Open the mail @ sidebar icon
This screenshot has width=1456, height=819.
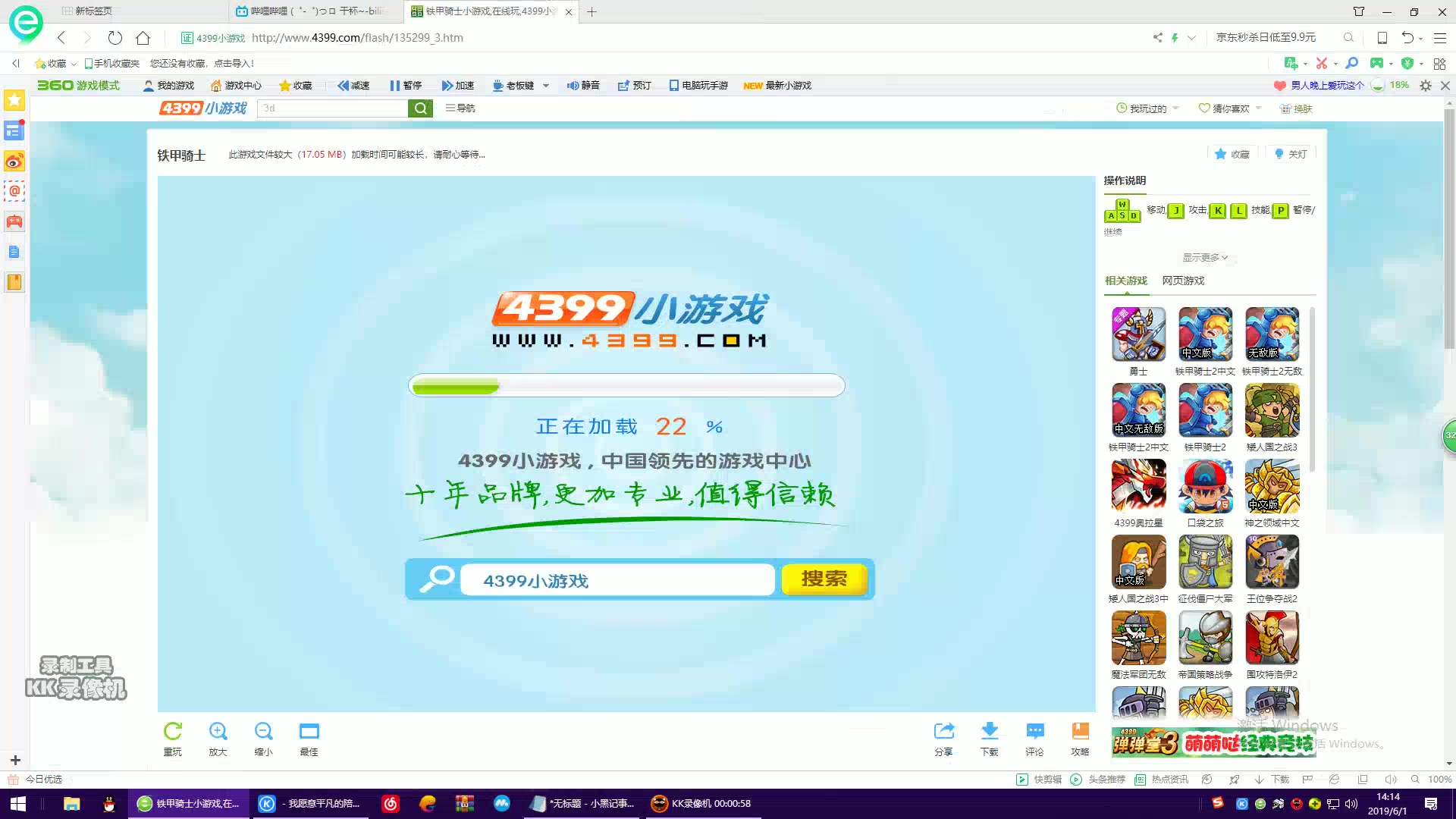(14, 191)
